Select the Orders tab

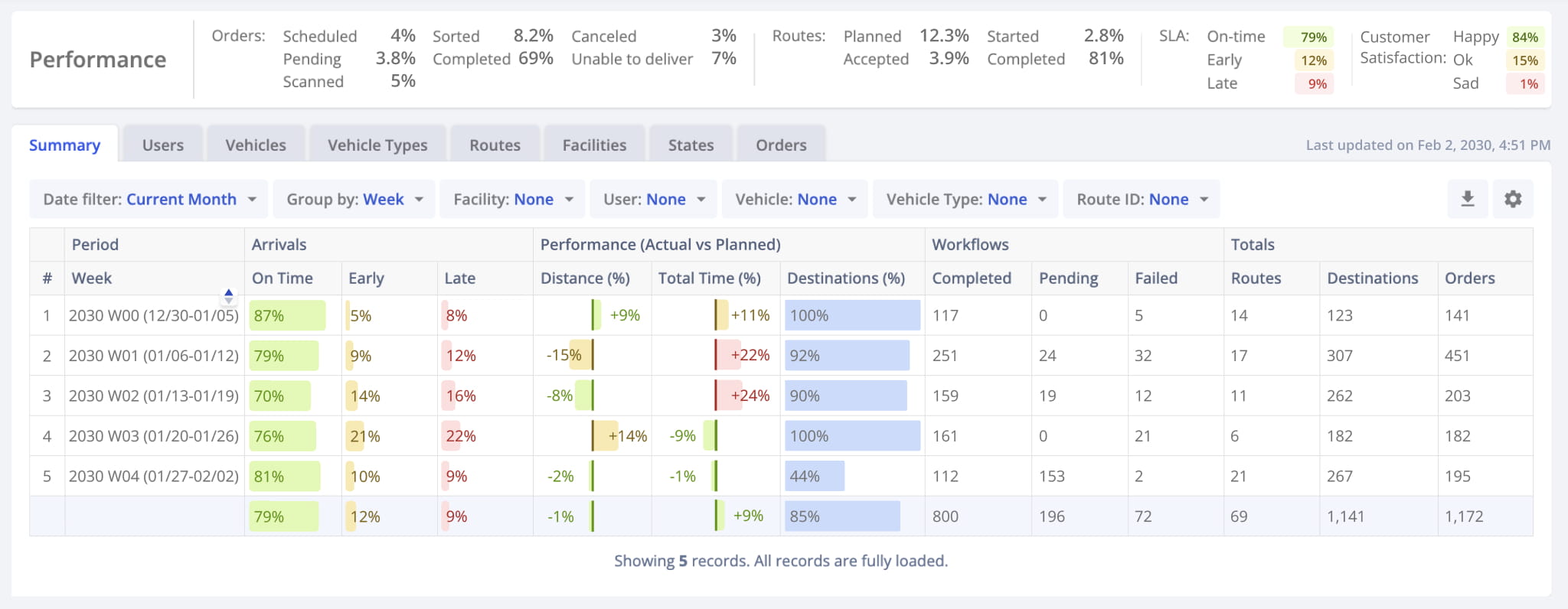[781, 145]
